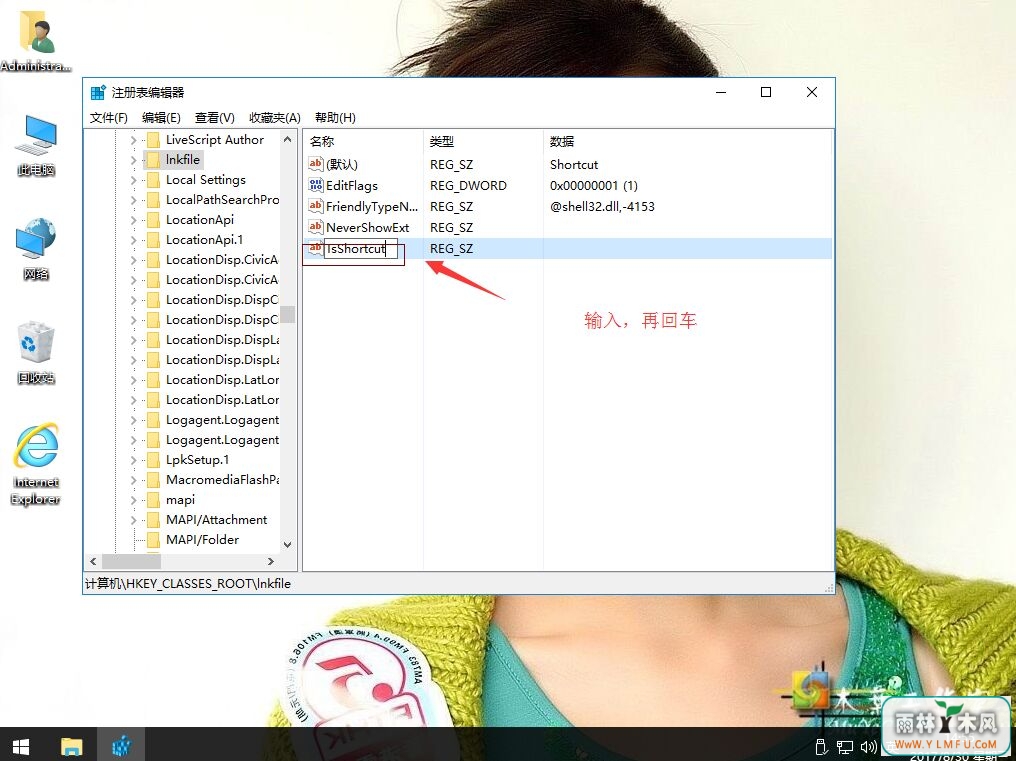Click the @shell32.dll,-4153 data cell

602,207
